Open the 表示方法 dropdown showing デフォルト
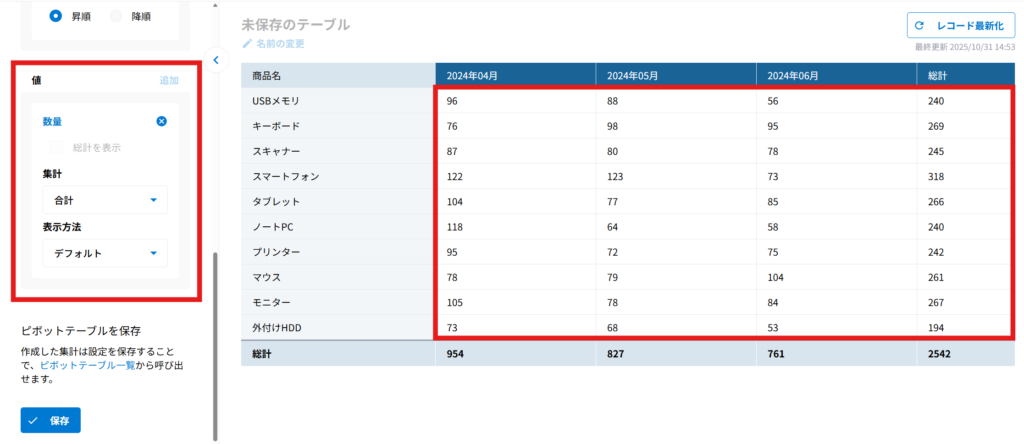Screen dimensions: 1024x444 coord(104,253)
